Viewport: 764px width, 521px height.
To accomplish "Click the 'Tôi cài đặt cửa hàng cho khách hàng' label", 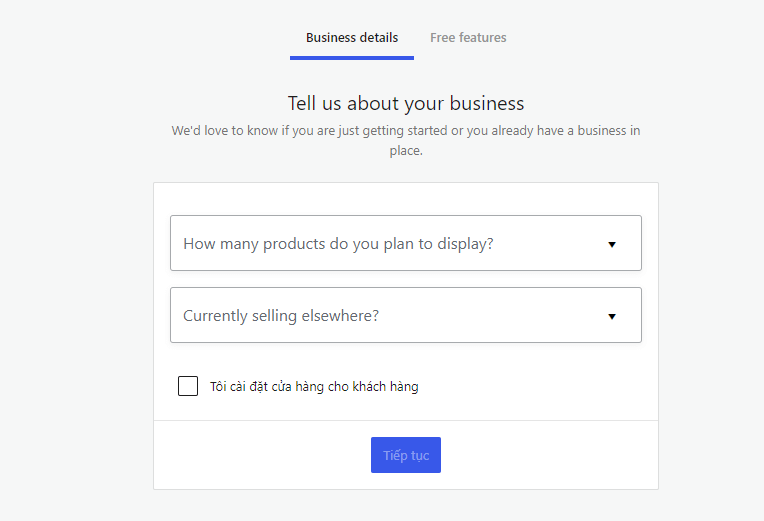I will pos(314,386).
